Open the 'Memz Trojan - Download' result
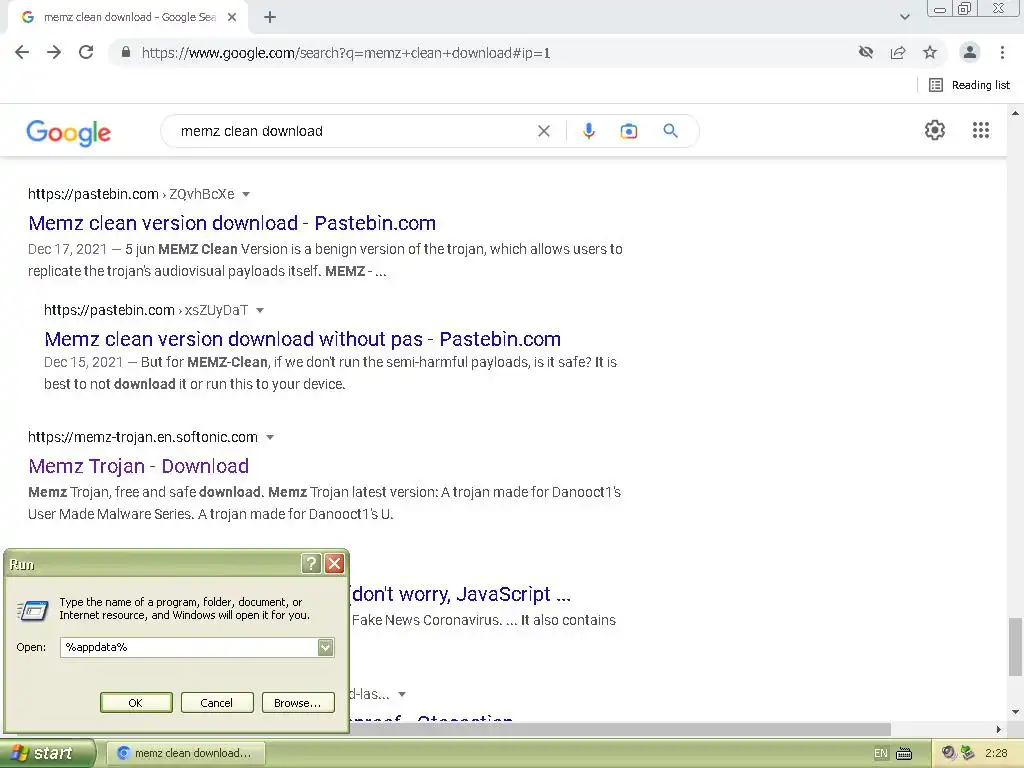This screenshot has width=1024, height=768. [138, 466]
